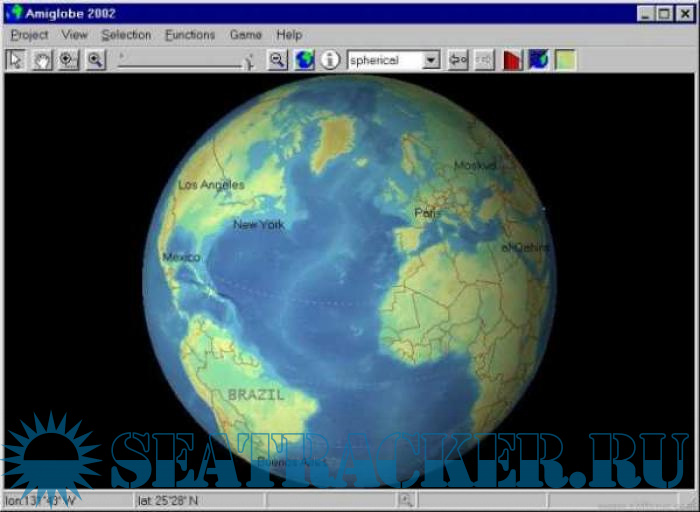
Task: Click the zoom-in magnifier tool
Action: (x=68, y=60)
